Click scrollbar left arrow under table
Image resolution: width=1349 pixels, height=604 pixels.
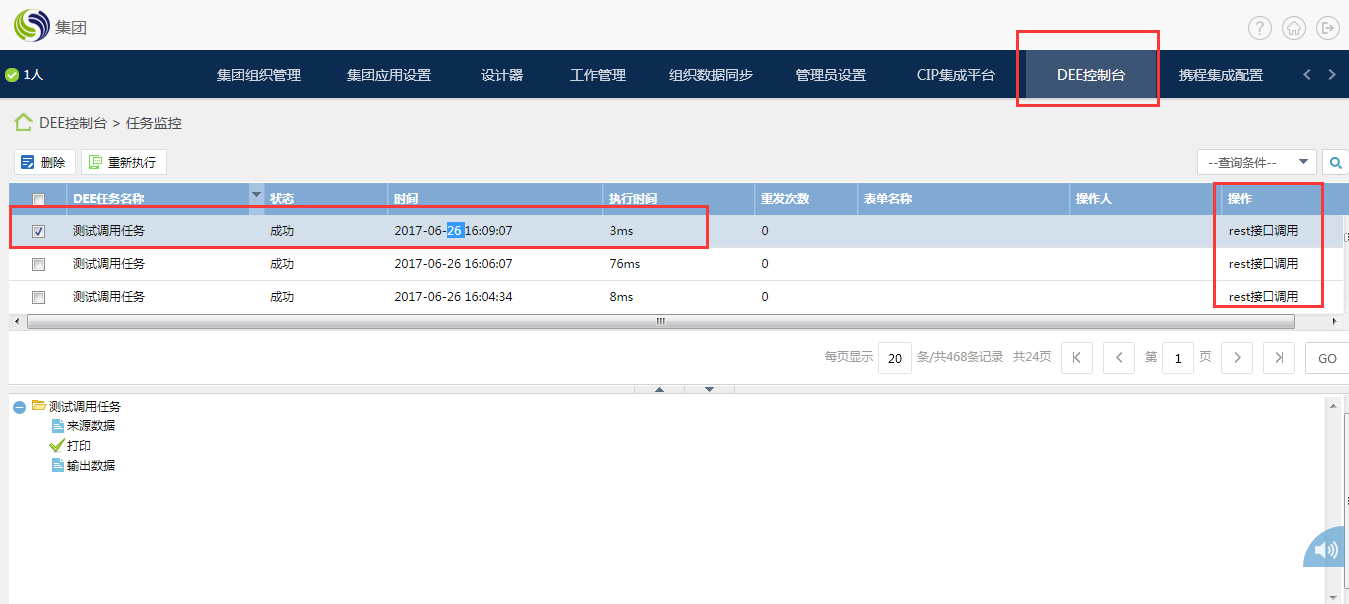pyautogui.click(x=15, y=322)
